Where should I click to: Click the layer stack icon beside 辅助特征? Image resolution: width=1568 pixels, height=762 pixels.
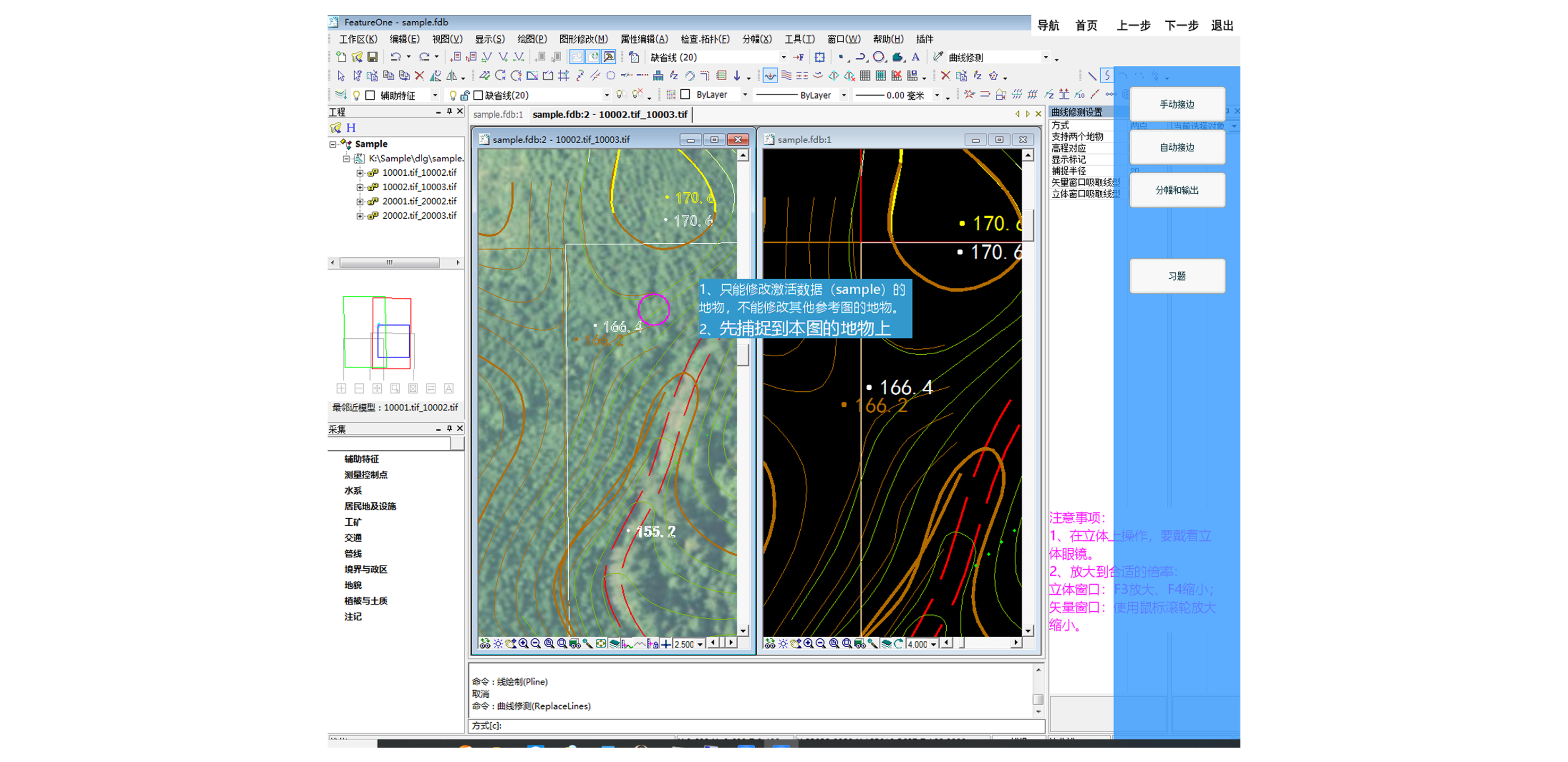(x=341, y=95)
